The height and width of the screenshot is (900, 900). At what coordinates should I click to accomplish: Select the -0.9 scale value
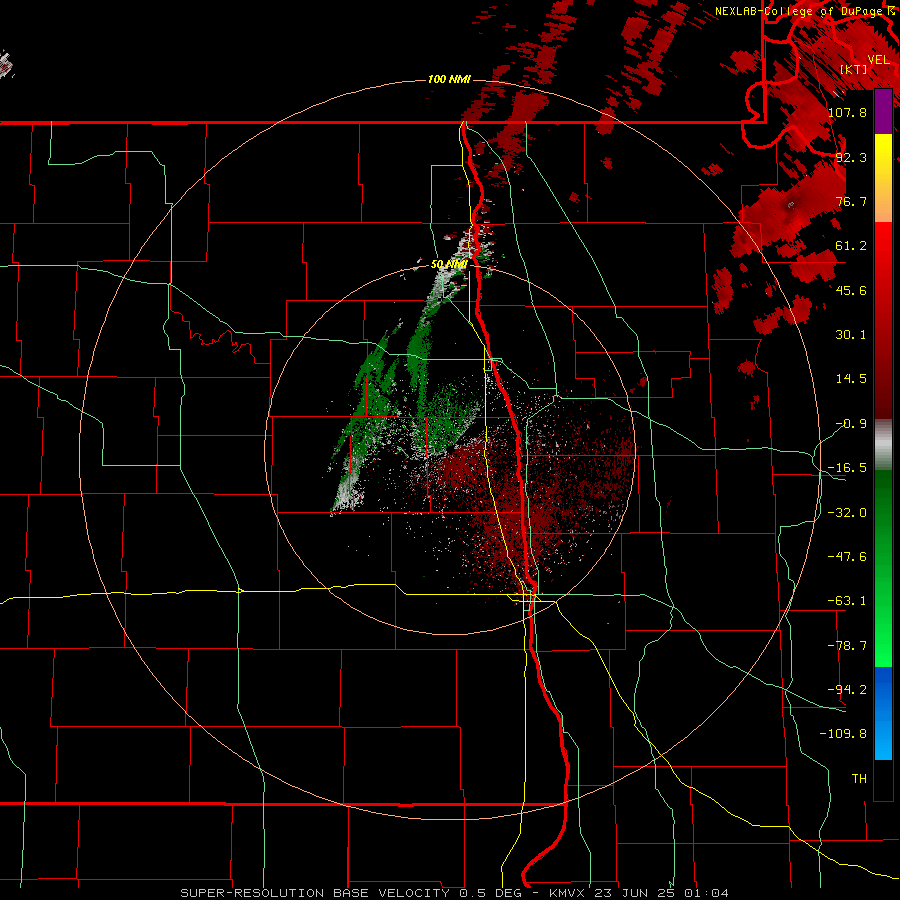(x=851, y=424)
